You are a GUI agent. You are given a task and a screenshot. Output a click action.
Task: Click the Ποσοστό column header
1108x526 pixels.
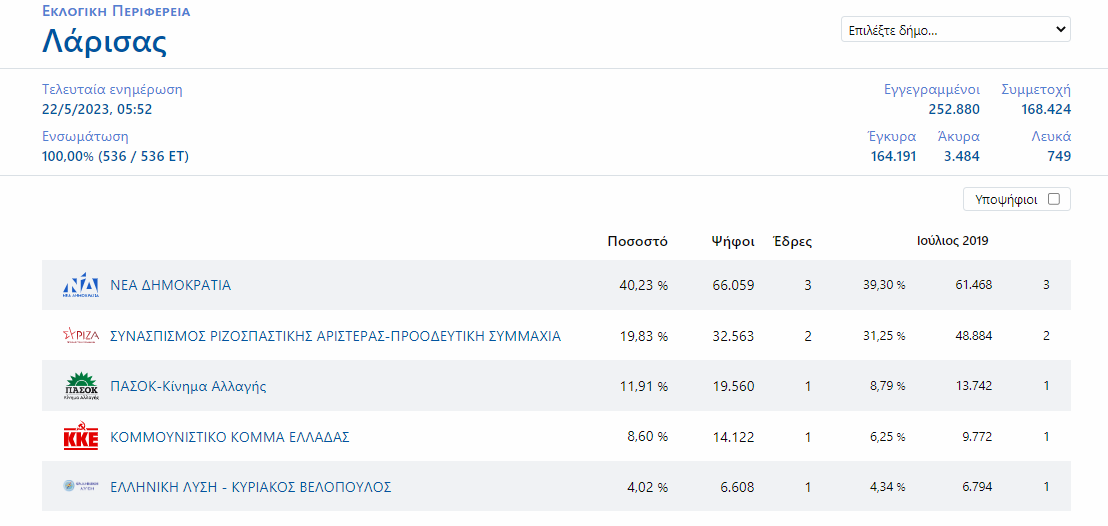click(x=637, y=241)
